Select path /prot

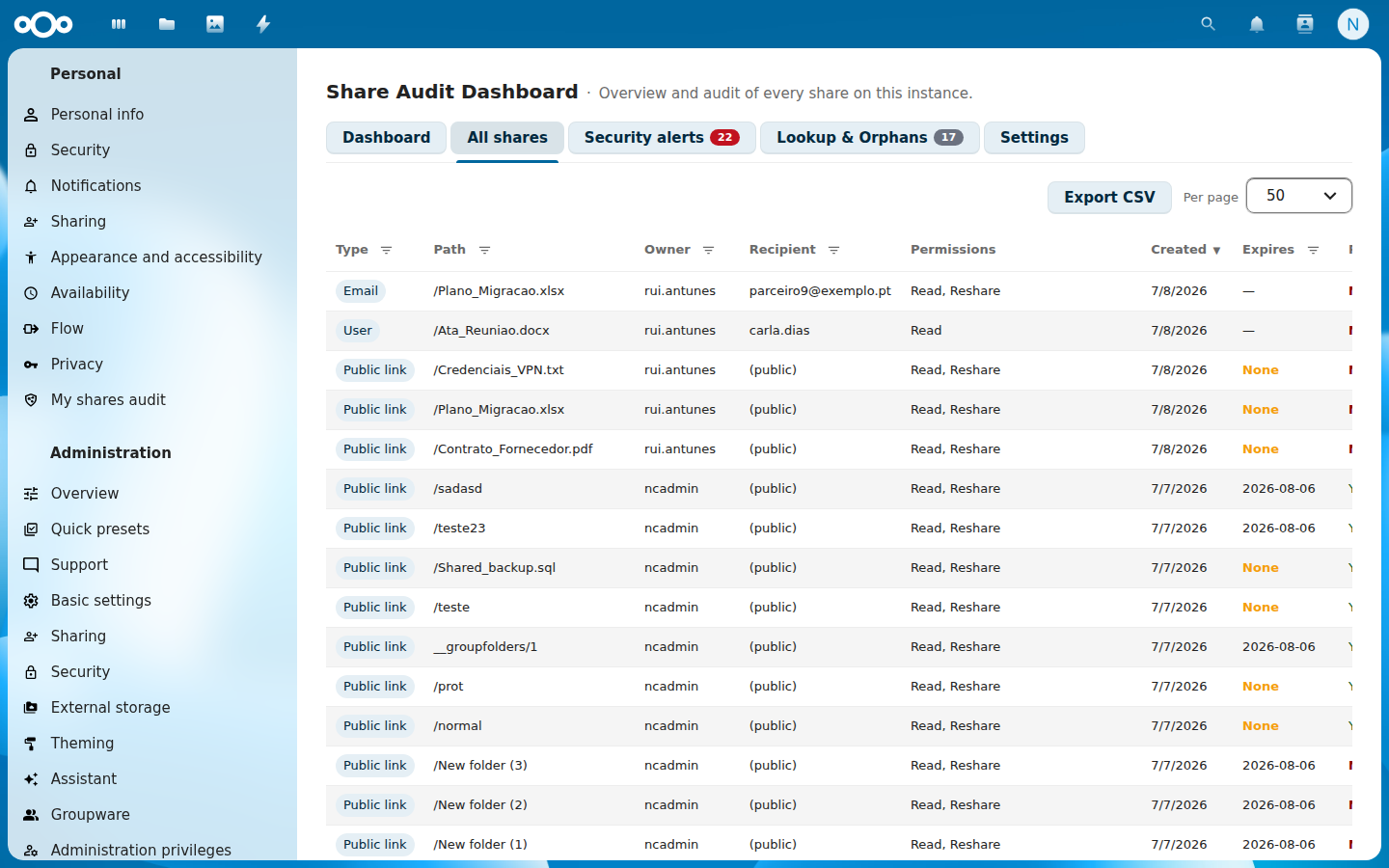pyautogui.click(x=449, y=687)
